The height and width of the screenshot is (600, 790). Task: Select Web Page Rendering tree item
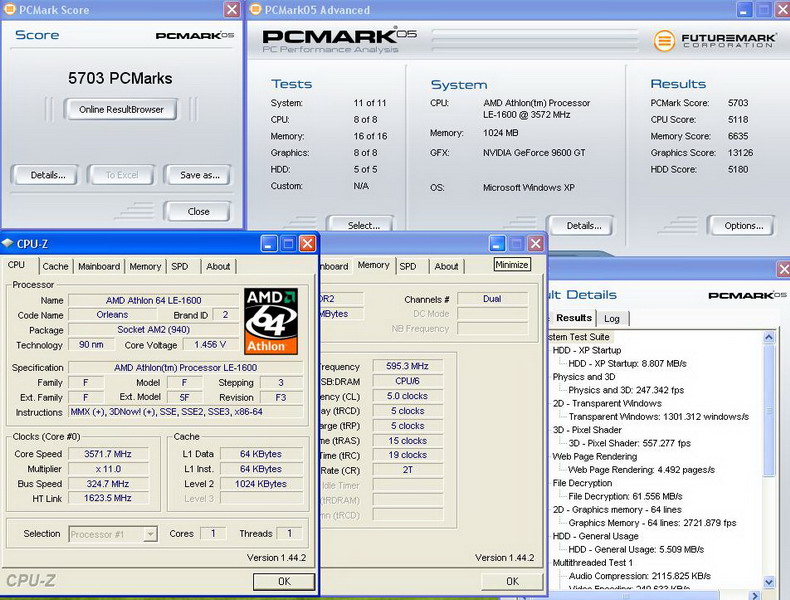point(595,456)
